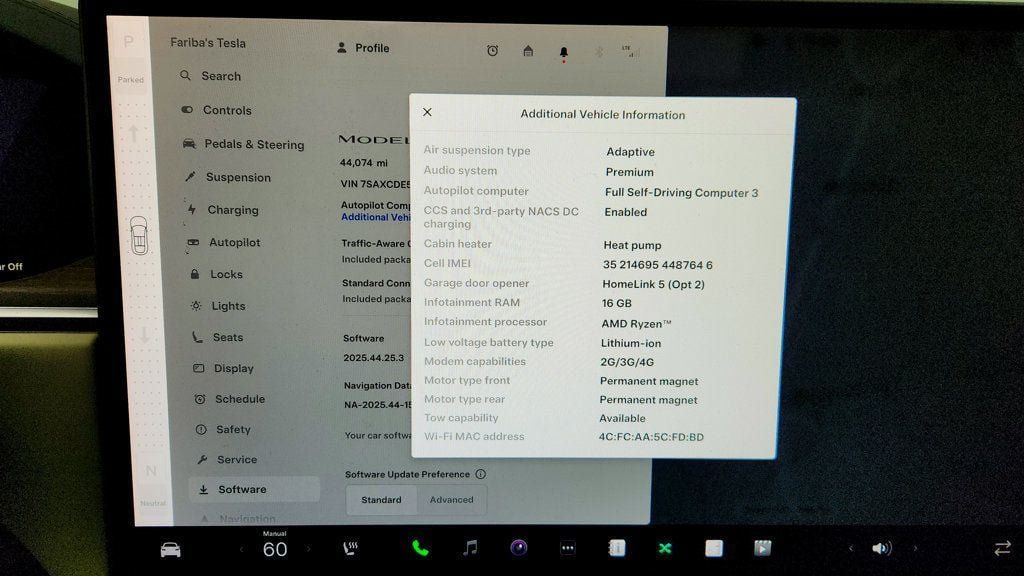Open the three-dots all apps launcher
This screenshot has height=576, width=1024.
pyautogui.click(x=568, y=549)
